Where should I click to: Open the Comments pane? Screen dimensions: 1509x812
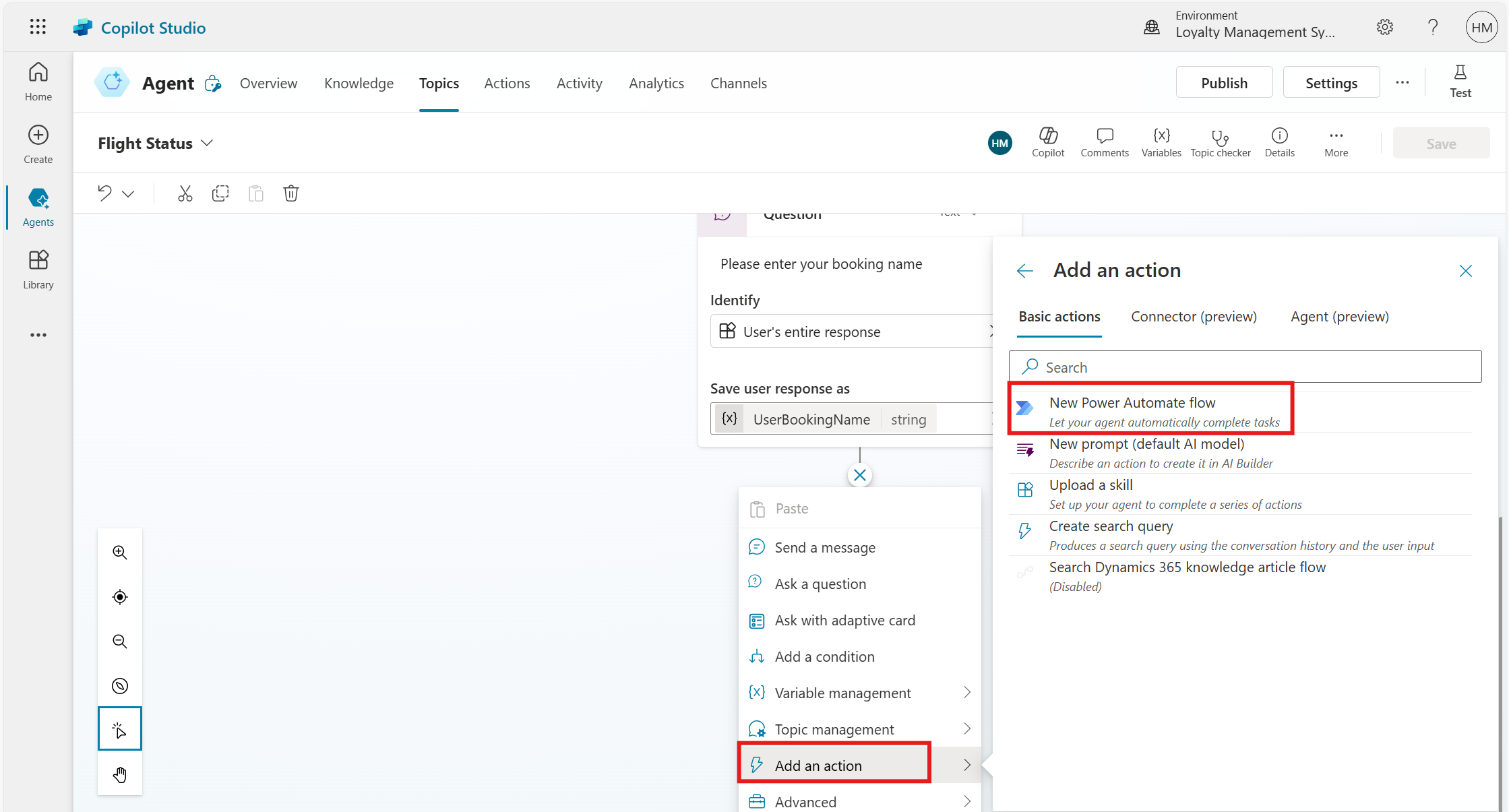1104,143
